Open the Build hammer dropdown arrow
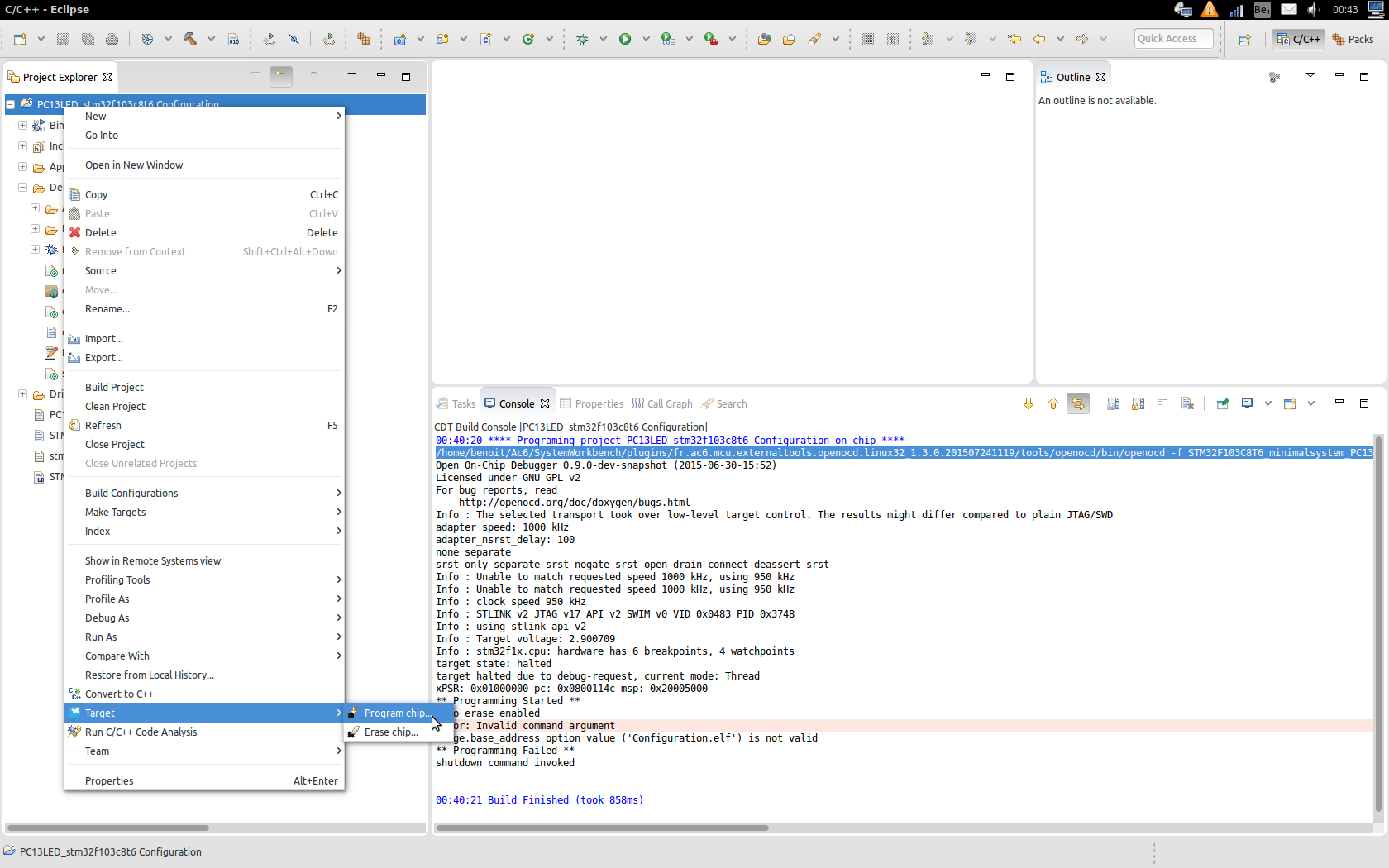Screen dimensions: 1389x868 (211, 39)
